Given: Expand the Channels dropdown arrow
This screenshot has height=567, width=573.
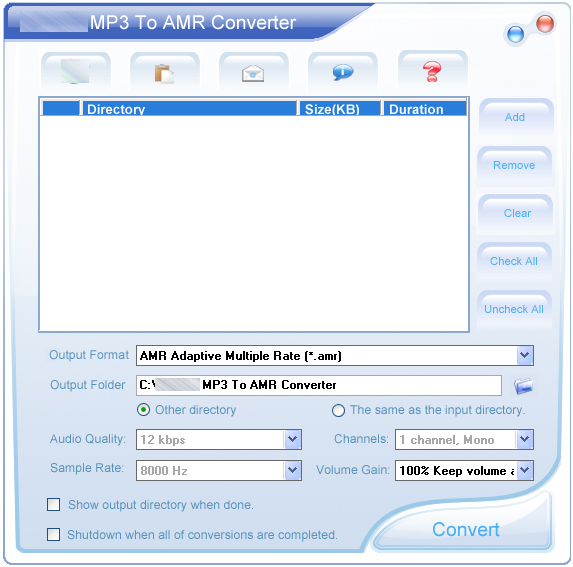Looking at the screenshot, I should tap(525, 439).
